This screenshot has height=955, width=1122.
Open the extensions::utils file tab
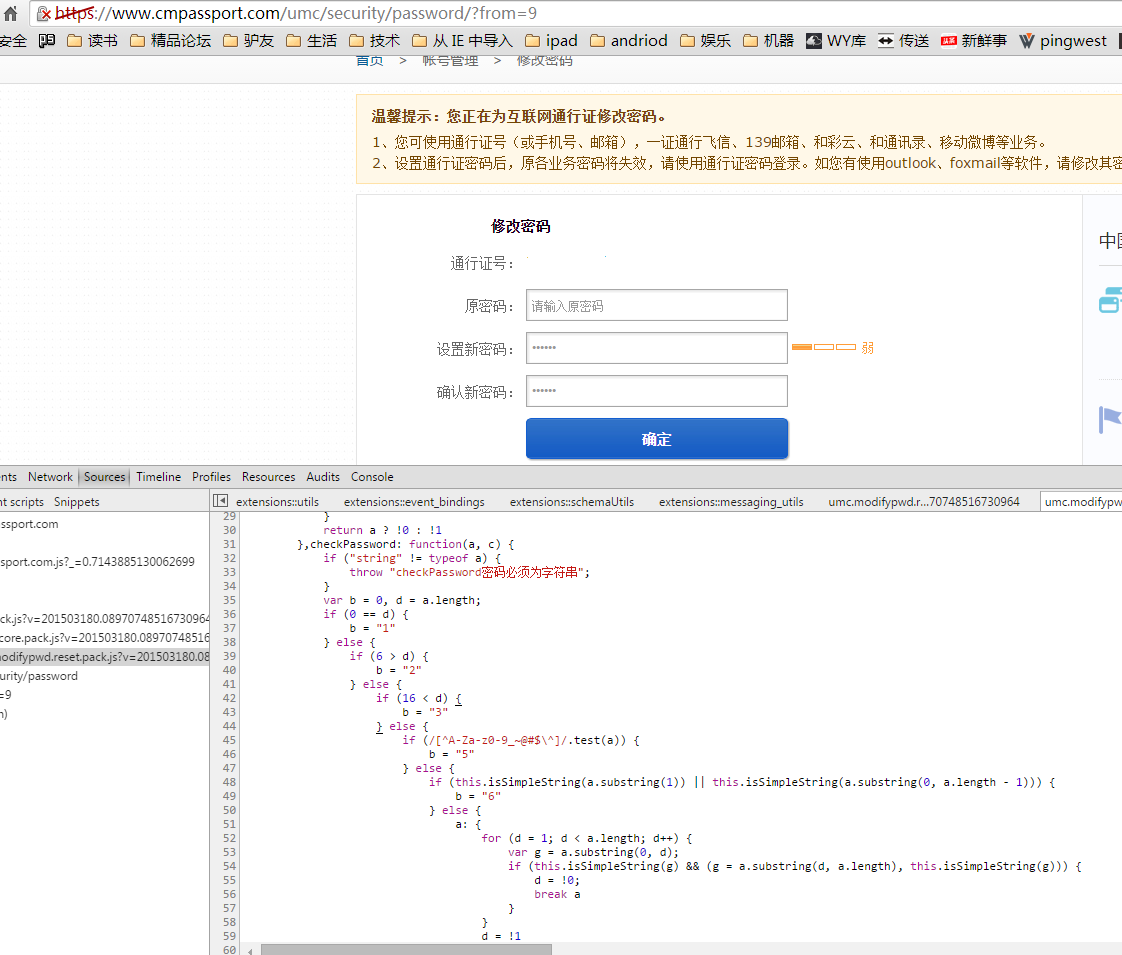click(x=277, y=501)
